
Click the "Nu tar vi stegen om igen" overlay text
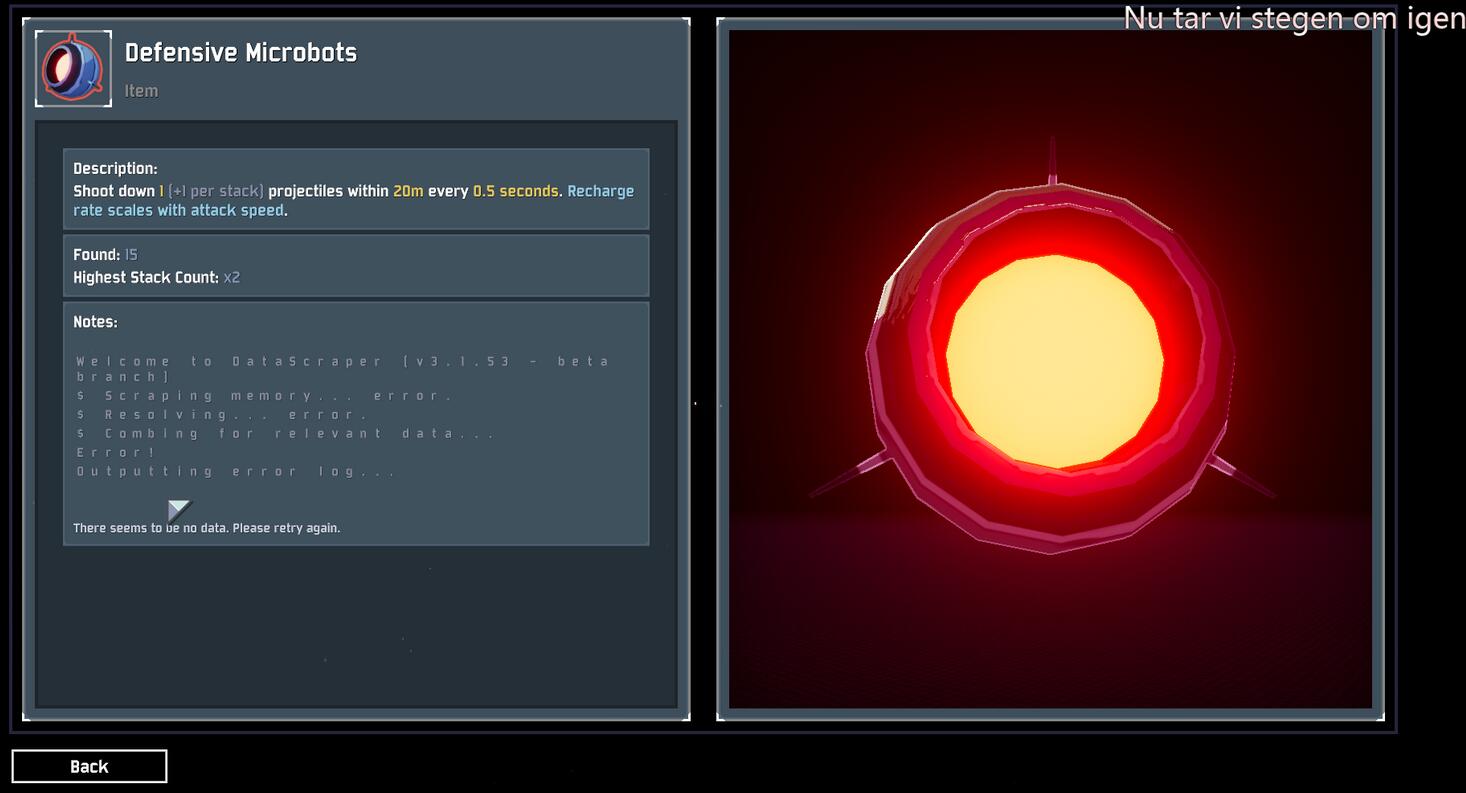1293,18
